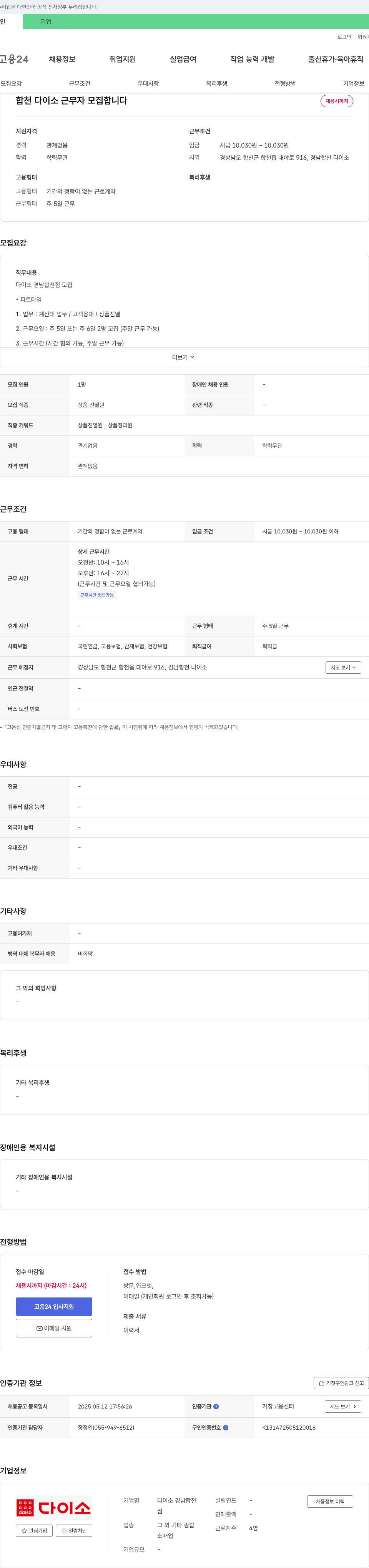Image resolution: width=369 pixels, height=1568 pixels.
Task: Jump to the 복리후생 section tab
Action: [217, 83]
